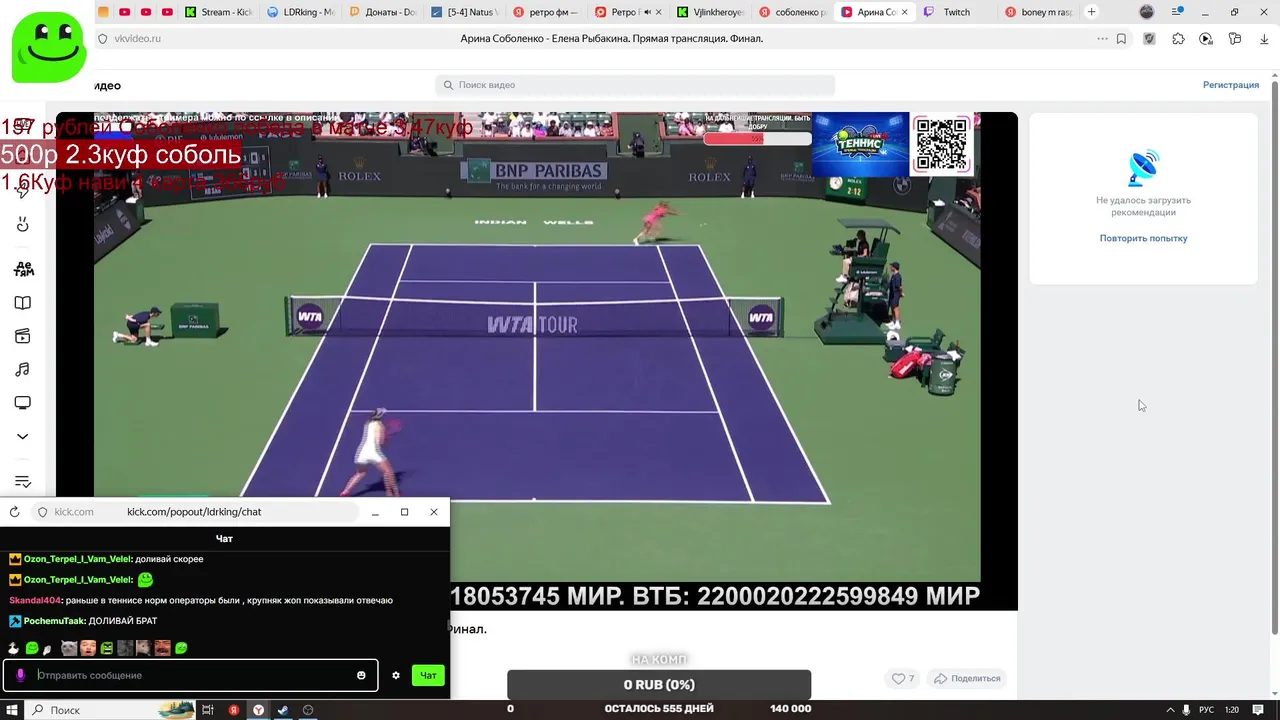Viewport: 1280px width, 720px height.
Task: Open browser extensions puzzle icon
Action: tap(1178, 39)
